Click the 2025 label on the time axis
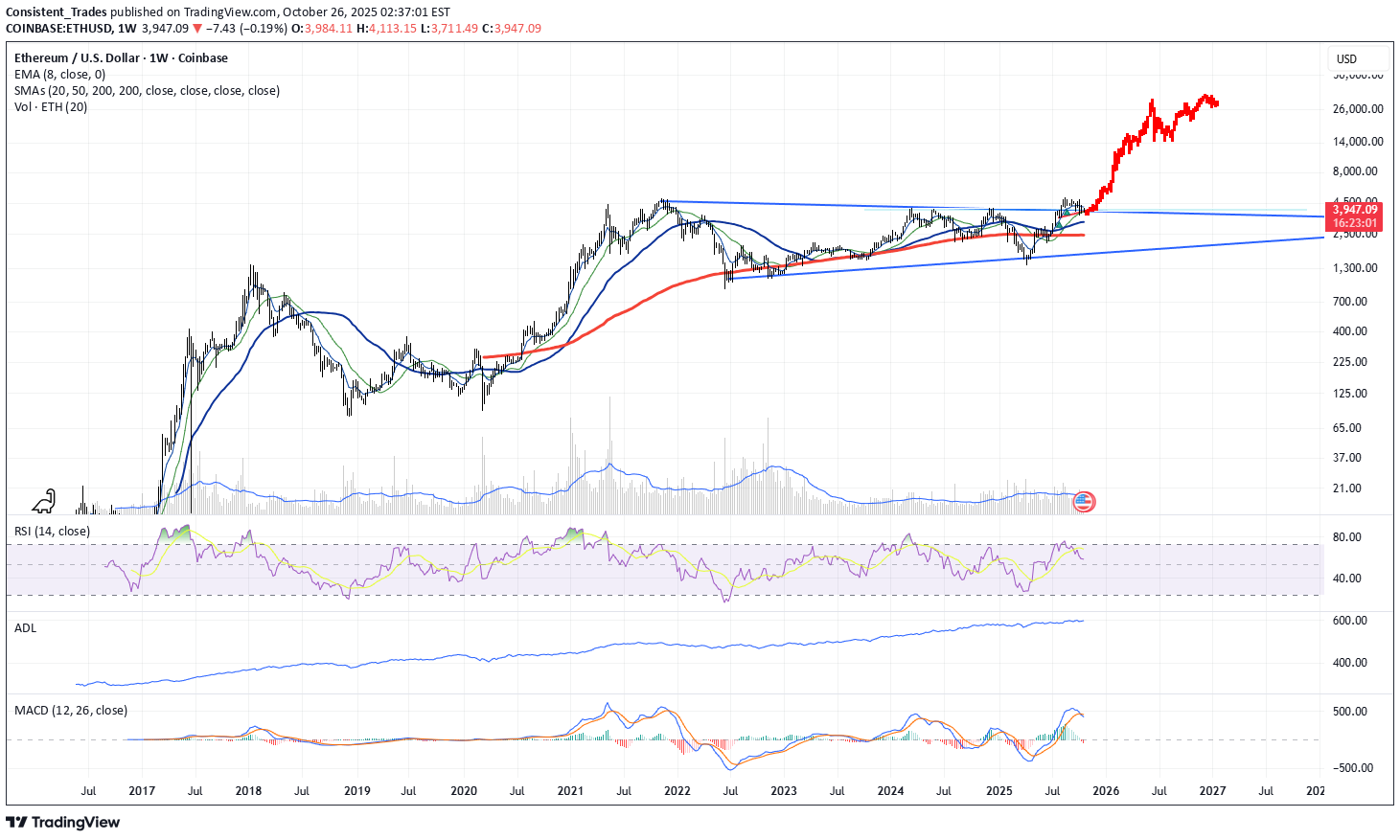 (999, 791)
